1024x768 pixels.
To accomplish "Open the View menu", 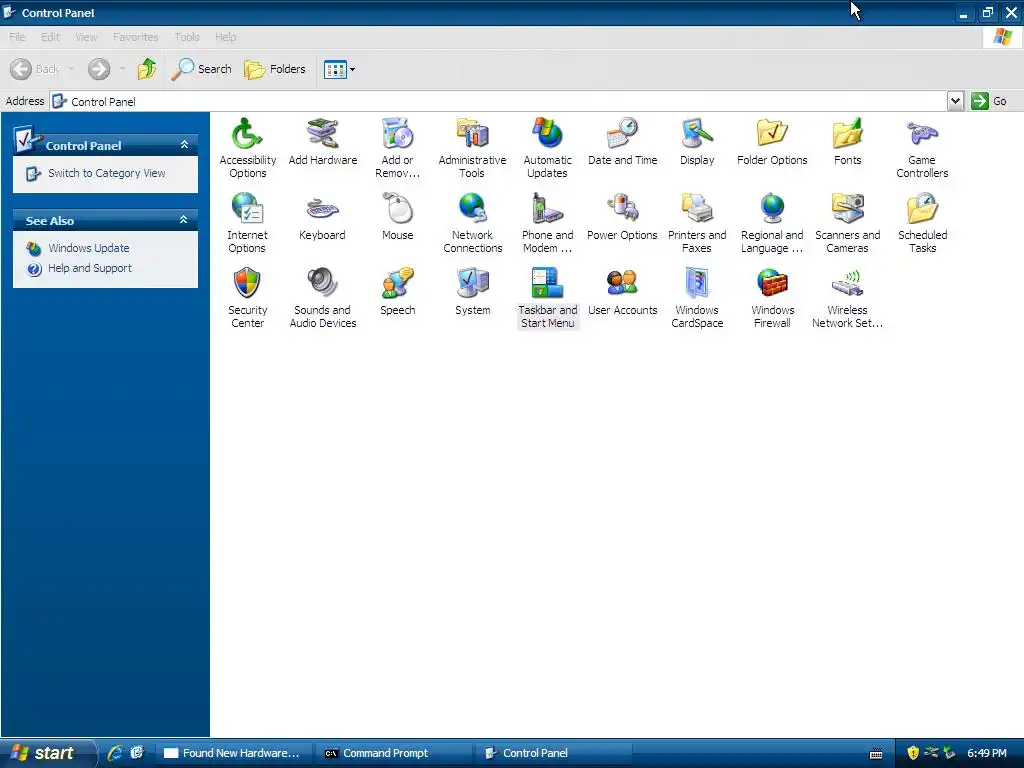I will click(86, 37).
